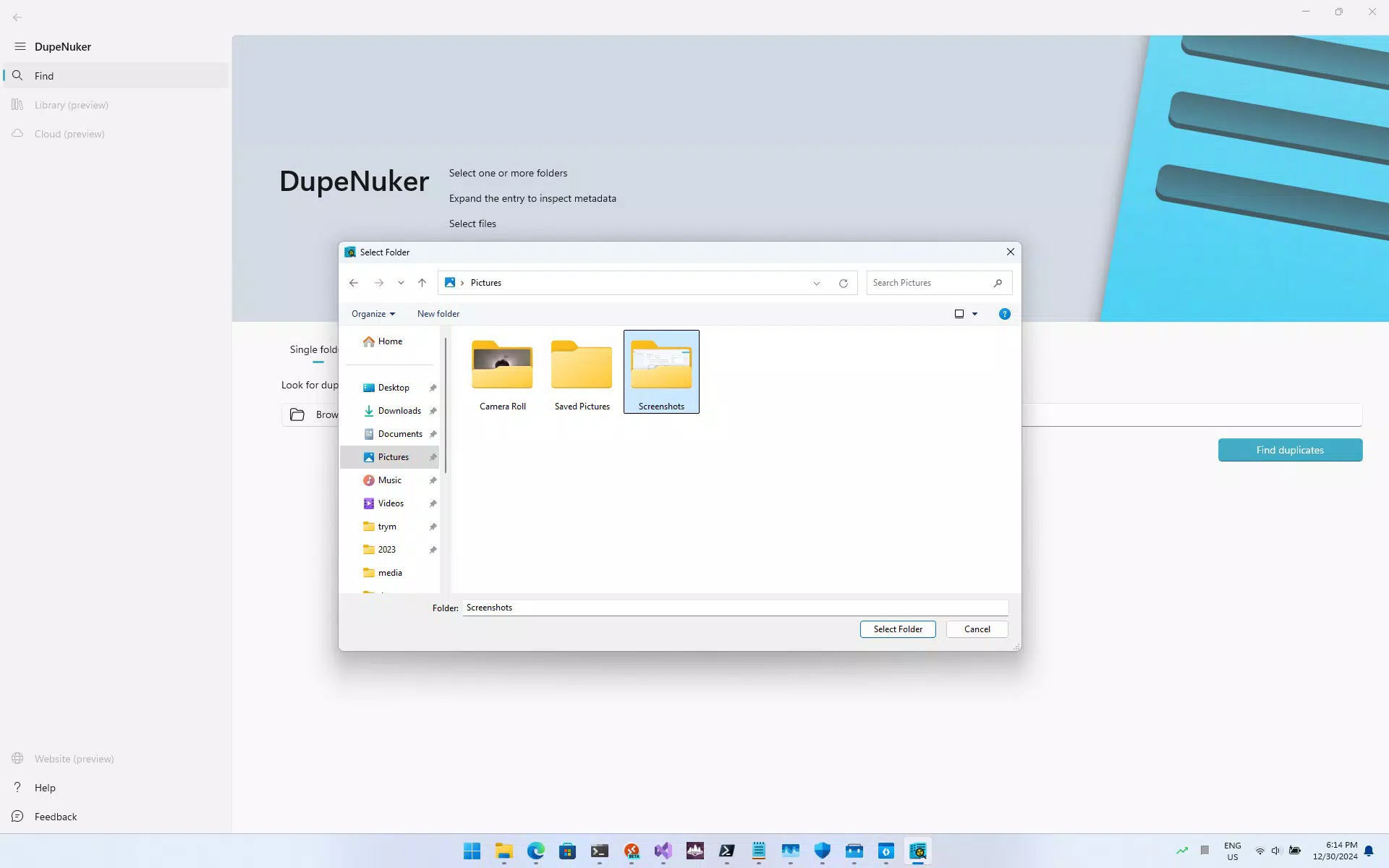Click ENG US language indicator

[x=1233, y=851]
